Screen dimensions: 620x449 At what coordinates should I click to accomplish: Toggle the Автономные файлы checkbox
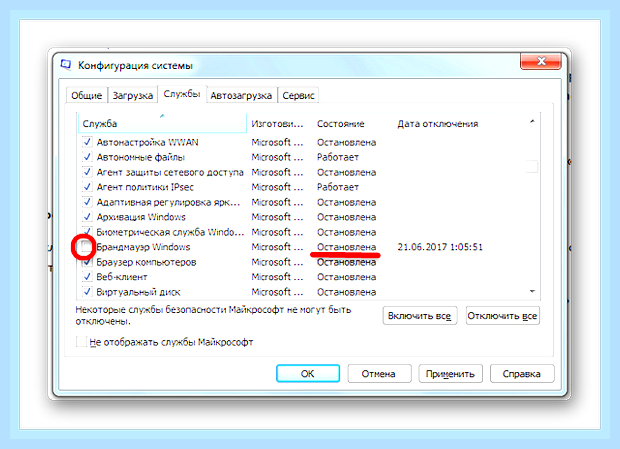(87, 157)
